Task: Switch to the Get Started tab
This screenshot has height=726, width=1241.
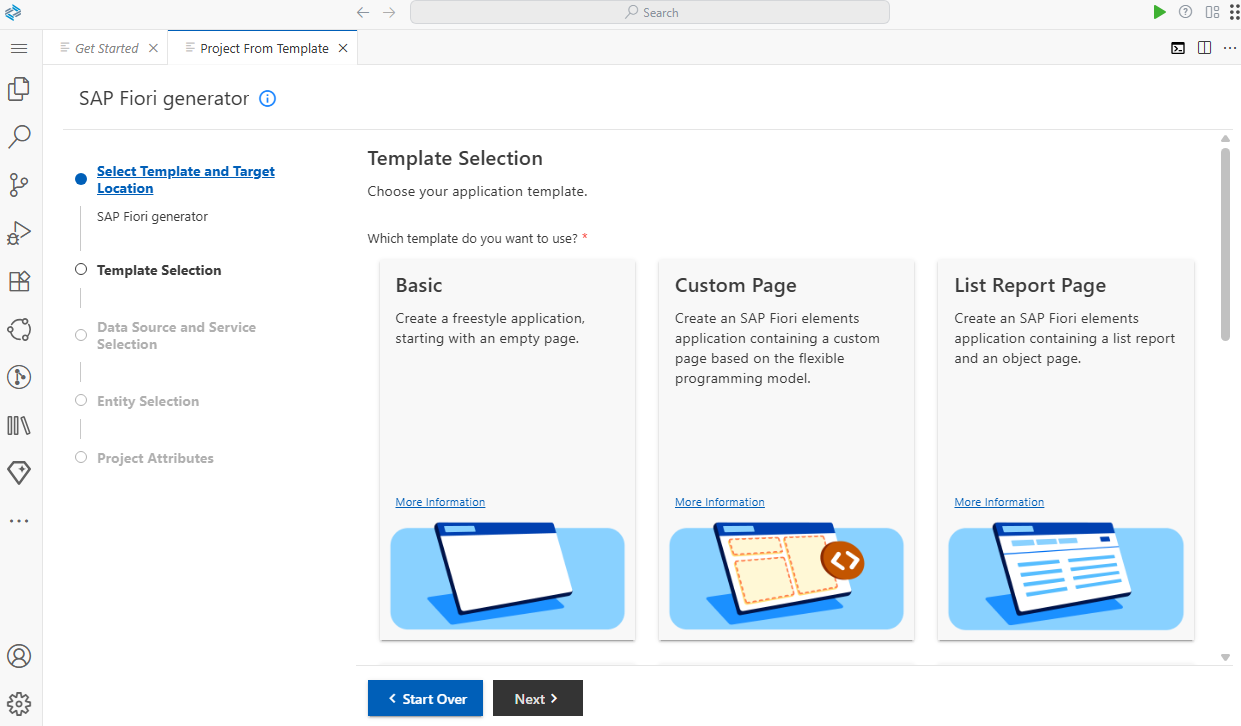Action: [x=107, y=48]
